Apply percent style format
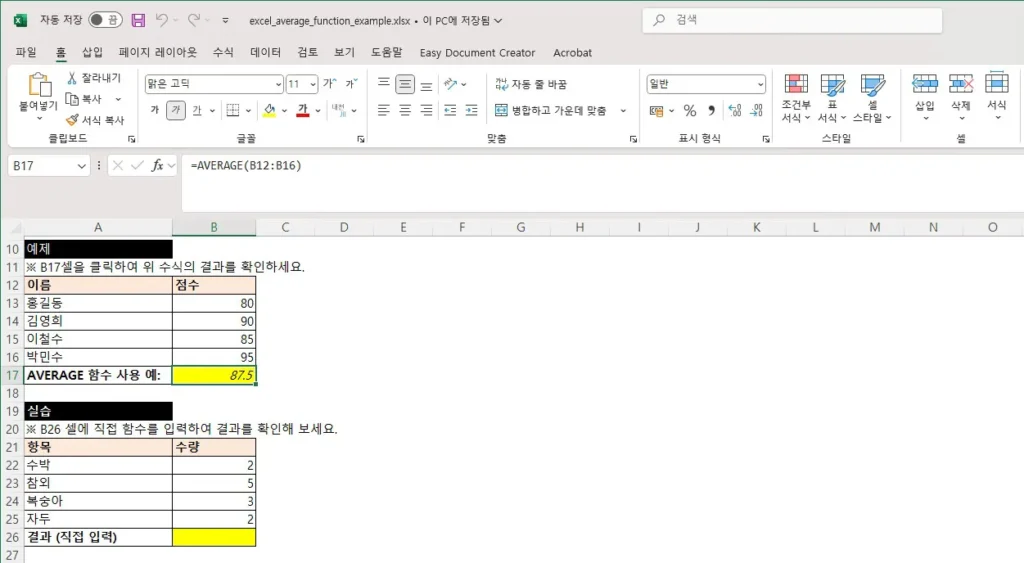The width and height of the screenshot is (1024, 563). coord(690,110)
